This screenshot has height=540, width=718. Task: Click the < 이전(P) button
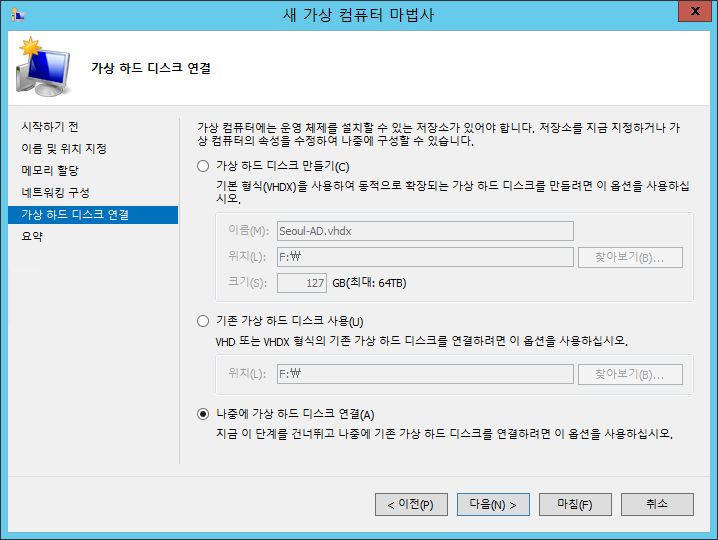pos(411,504)
